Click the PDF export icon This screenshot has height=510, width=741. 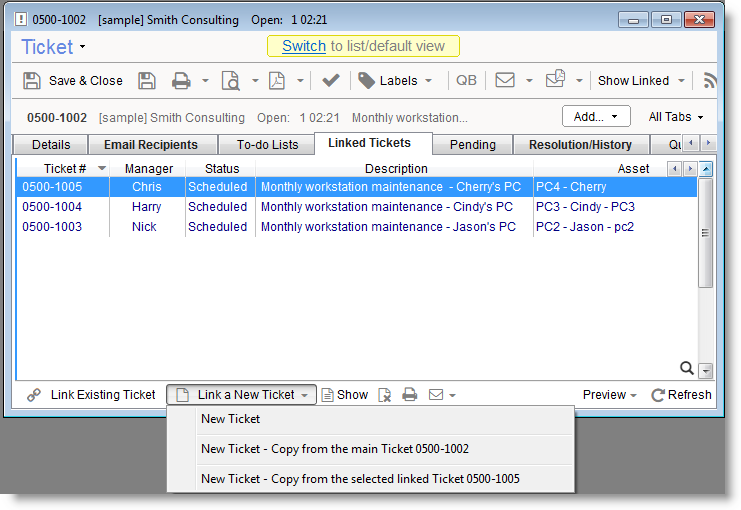click(276, 81)
